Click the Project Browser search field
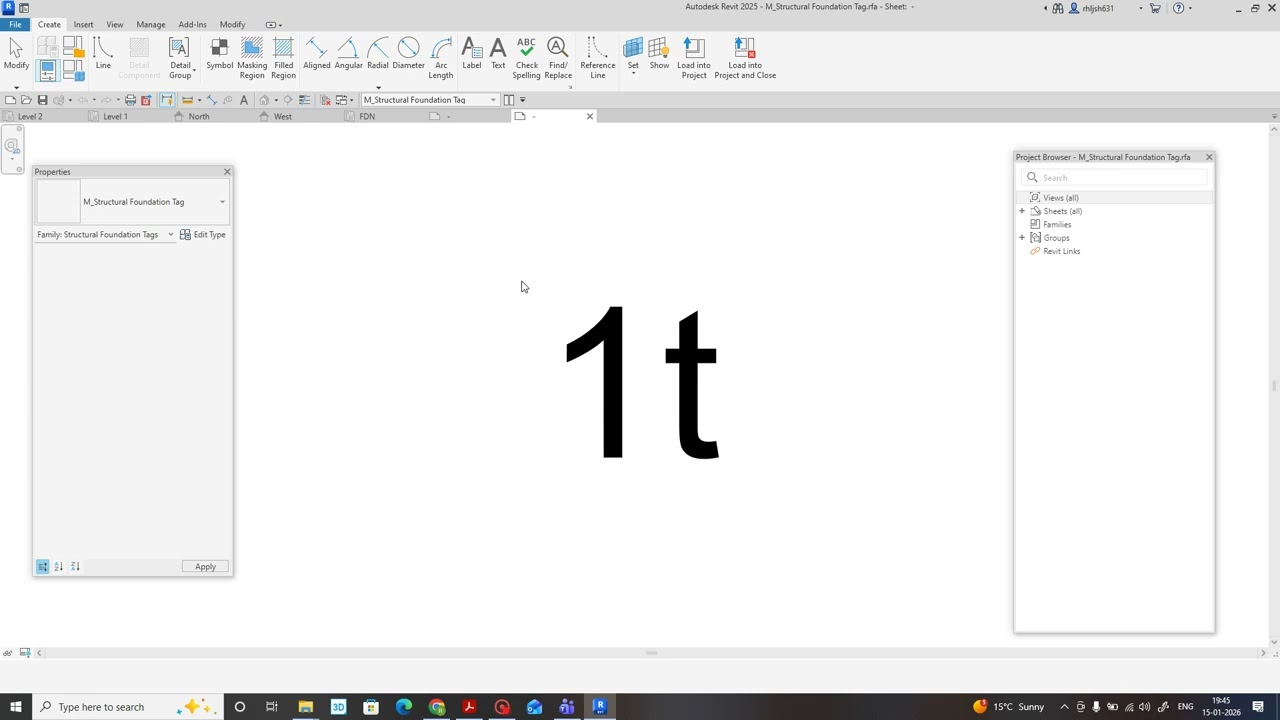Viewport: 1280px width, 720px height. (1114, 178)
